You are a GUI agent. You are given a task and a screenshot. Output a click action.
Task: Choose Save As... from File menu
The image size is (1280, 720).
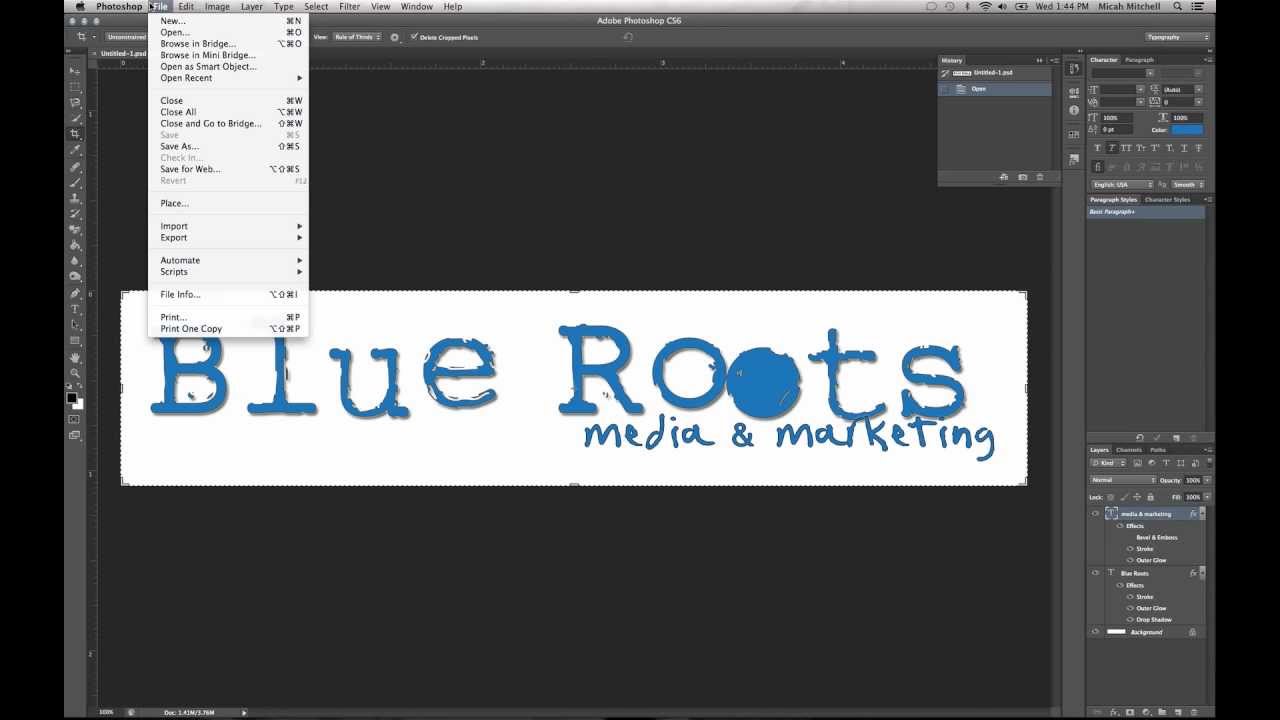click(x=180, y=146)
